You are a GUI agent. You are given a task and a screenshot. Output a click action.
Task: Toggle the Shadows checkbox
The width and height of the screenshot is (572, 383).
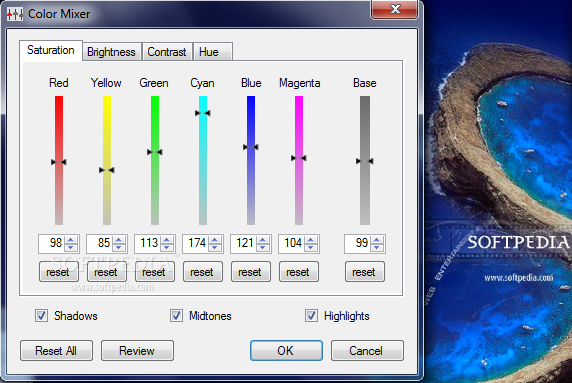click(41, 316)
